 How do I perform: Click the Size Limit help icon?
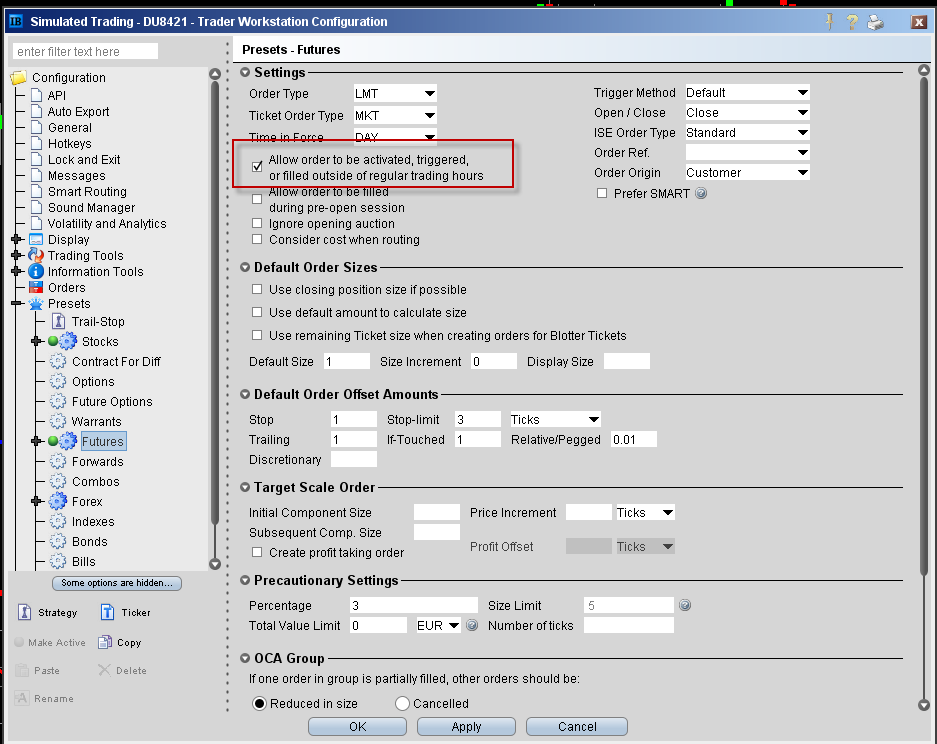coord(685,605)
